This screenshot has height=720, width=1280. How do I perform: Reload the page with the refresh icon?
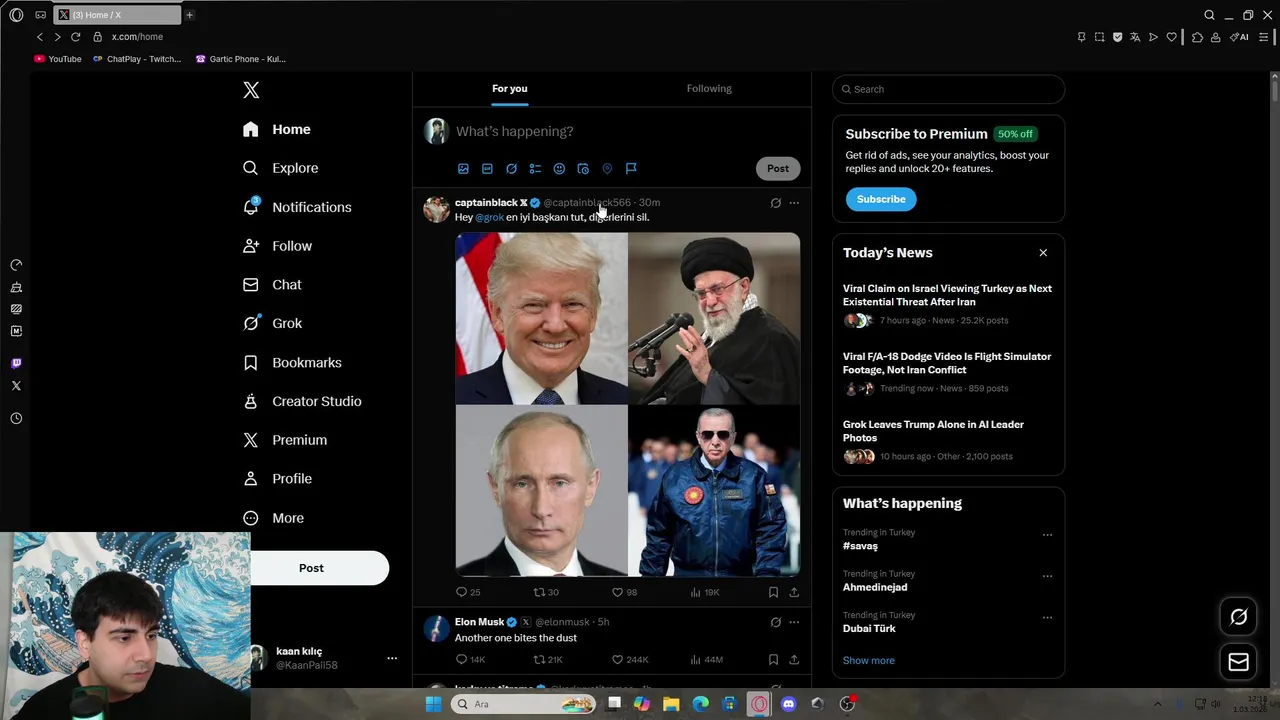(75, 37)
